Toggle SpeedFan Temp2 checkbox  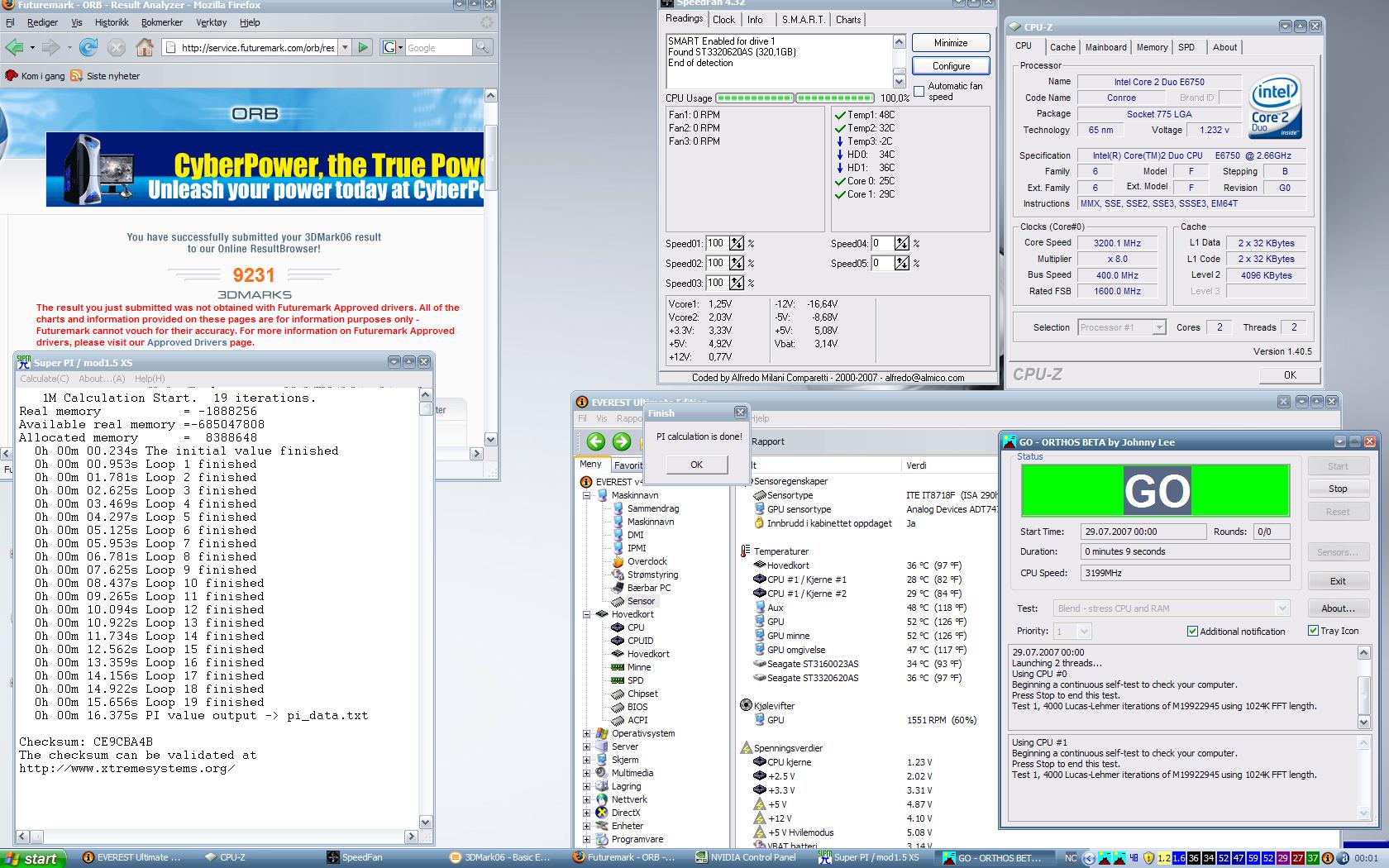(x=840, y=128)
